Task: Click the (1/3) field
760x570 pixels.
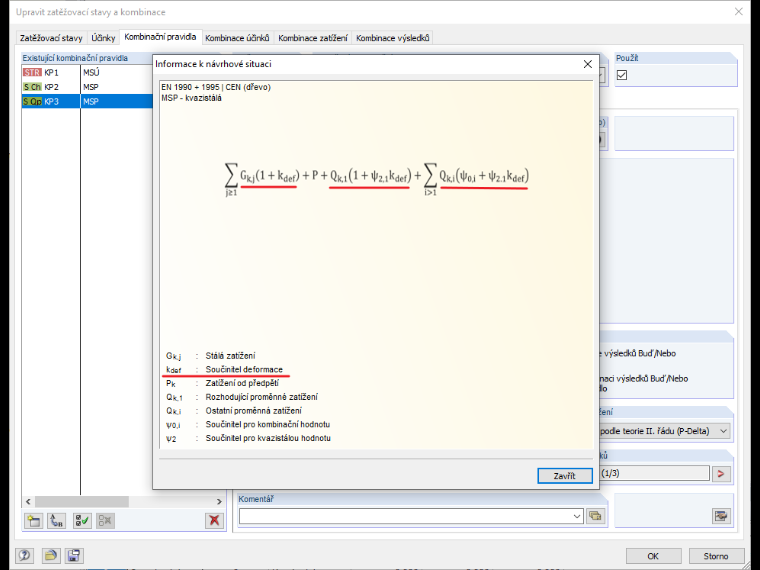Action: pos(655,473)
